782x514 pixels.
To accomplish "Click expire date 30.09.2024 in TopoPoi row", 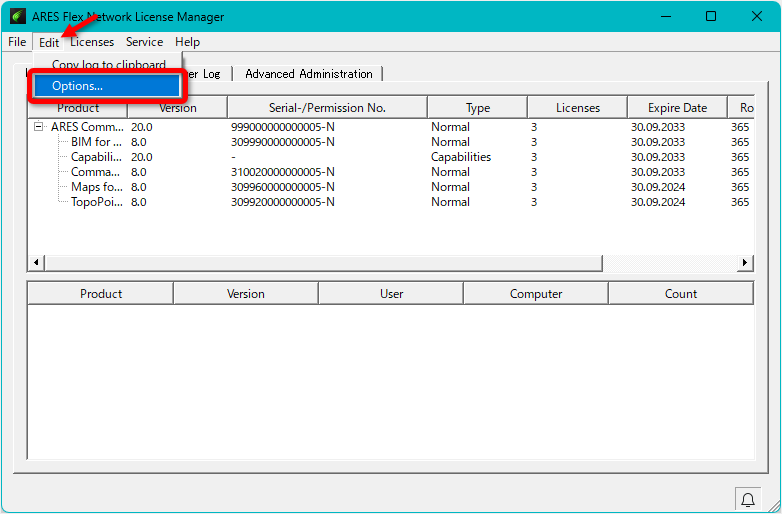I will point(658,201).
